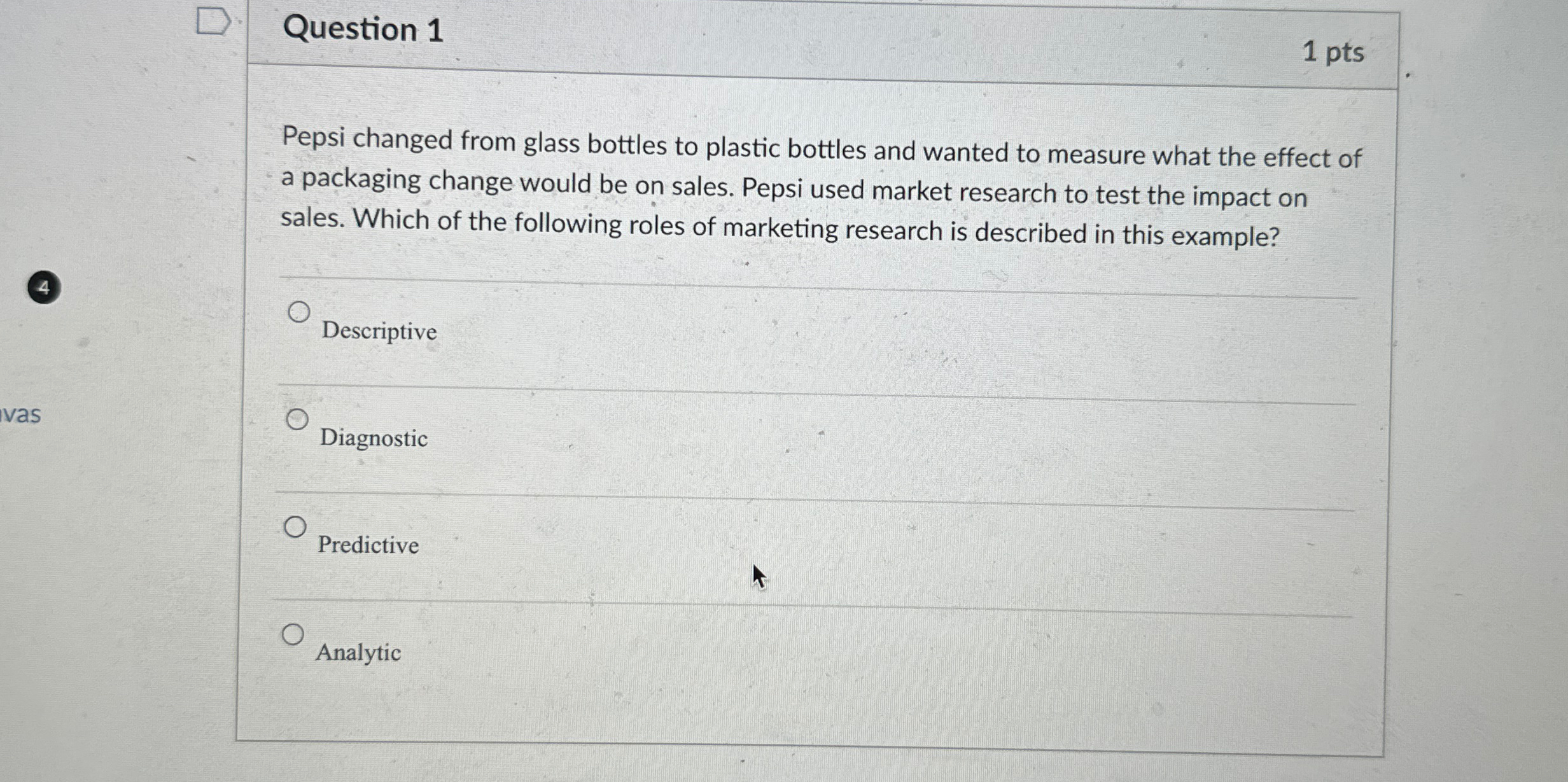Select the Descriptive answer option
The width and height of the screenshot is (1568, 782).
pos(298,312)
